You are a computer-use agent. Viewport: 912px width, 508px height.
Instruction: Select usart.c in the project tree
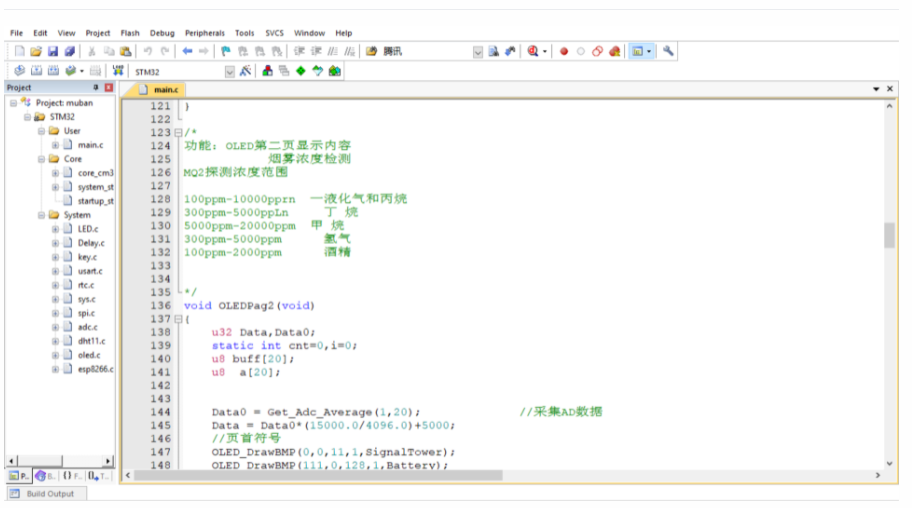90,271
